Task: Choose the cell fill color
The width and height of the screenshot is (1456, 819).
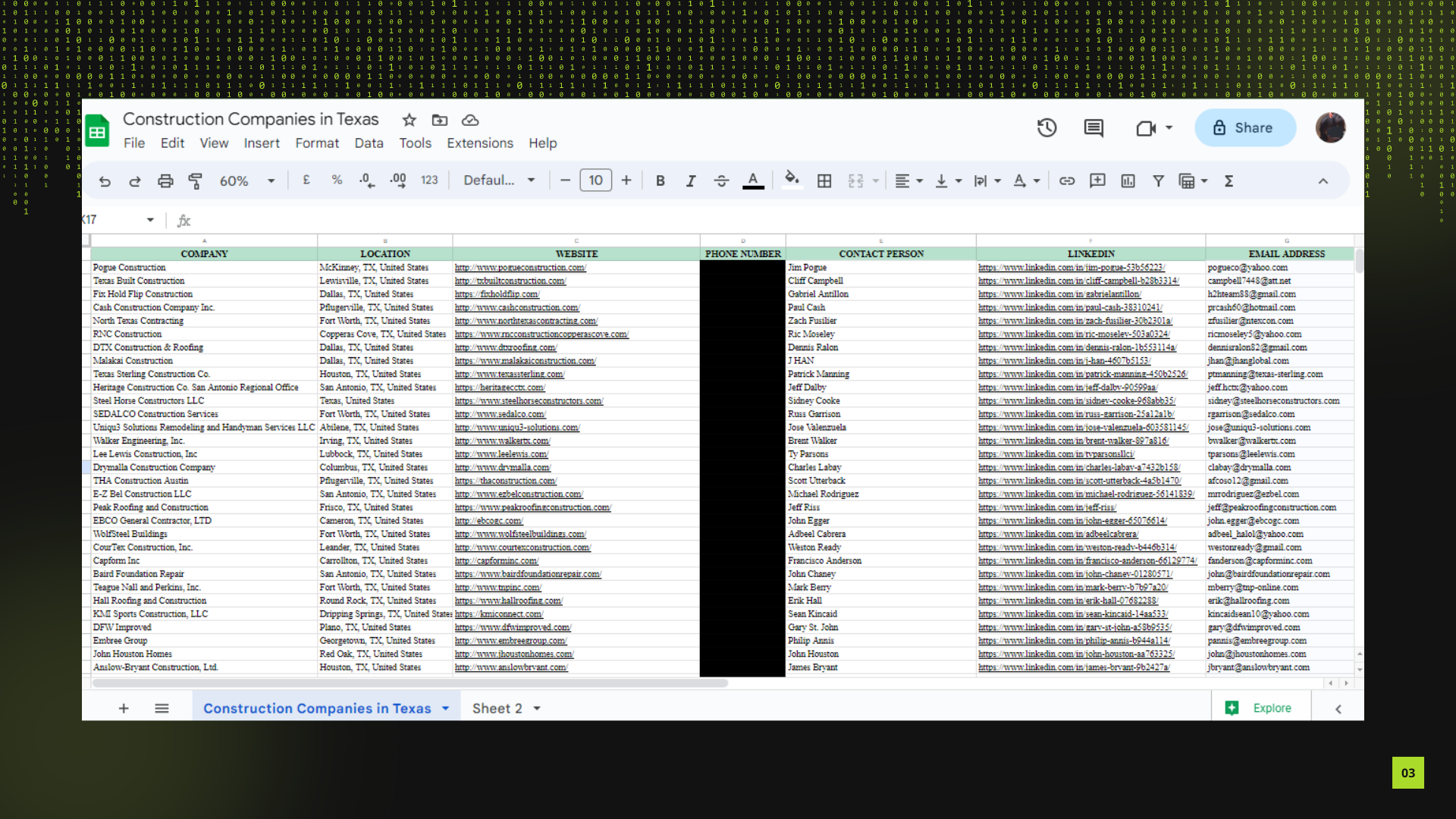Action: click(792, 181)
